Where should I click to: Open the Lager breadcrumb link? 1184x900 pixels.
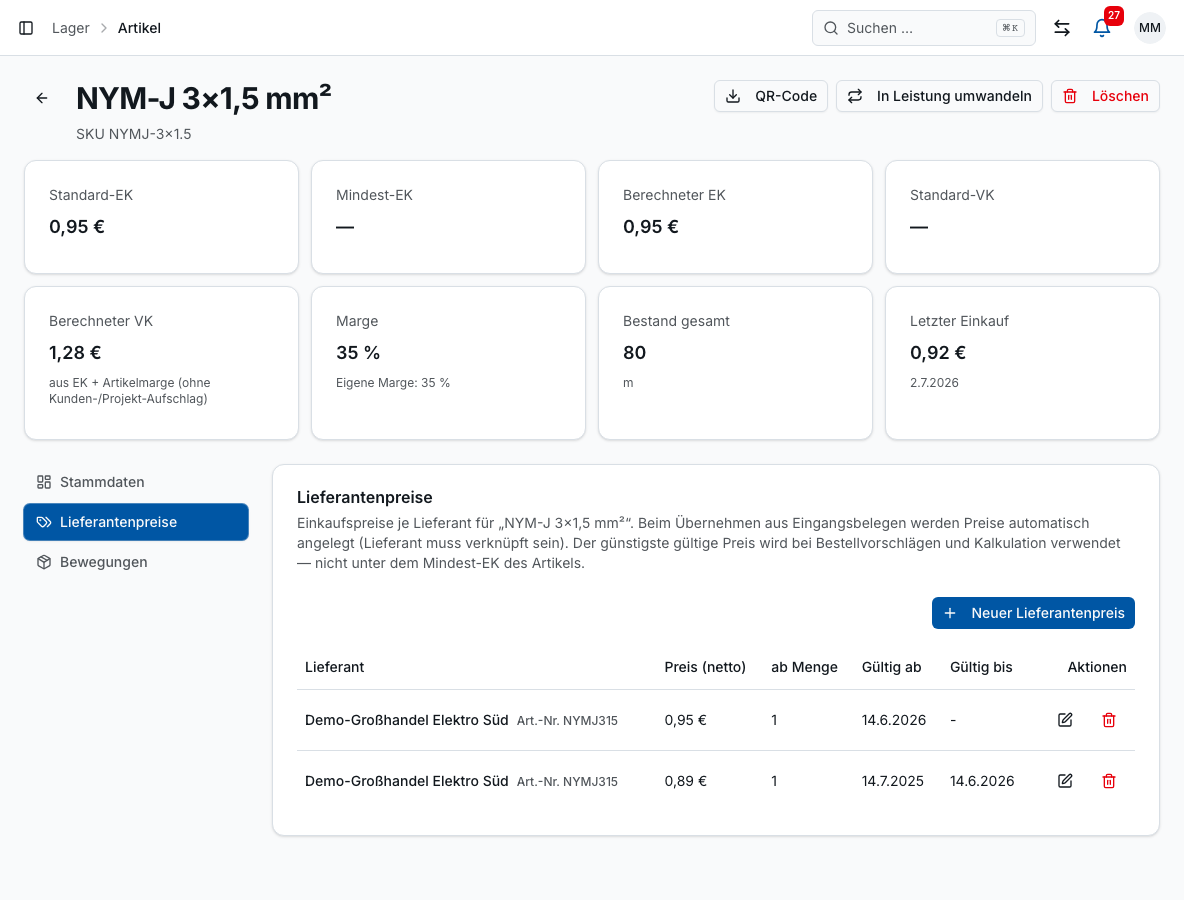[70, 28]
